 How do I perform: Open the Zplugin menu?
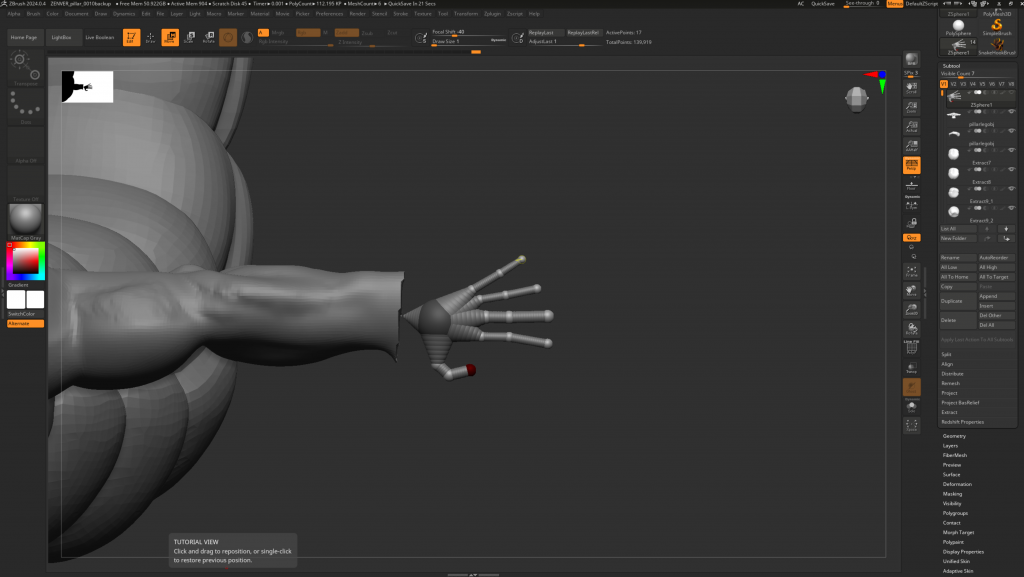[492, 14]
